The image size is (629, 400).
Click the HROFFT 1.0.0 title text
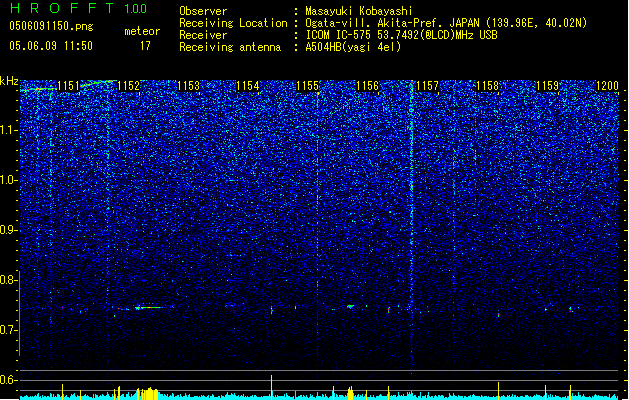(x=78, y=8)
